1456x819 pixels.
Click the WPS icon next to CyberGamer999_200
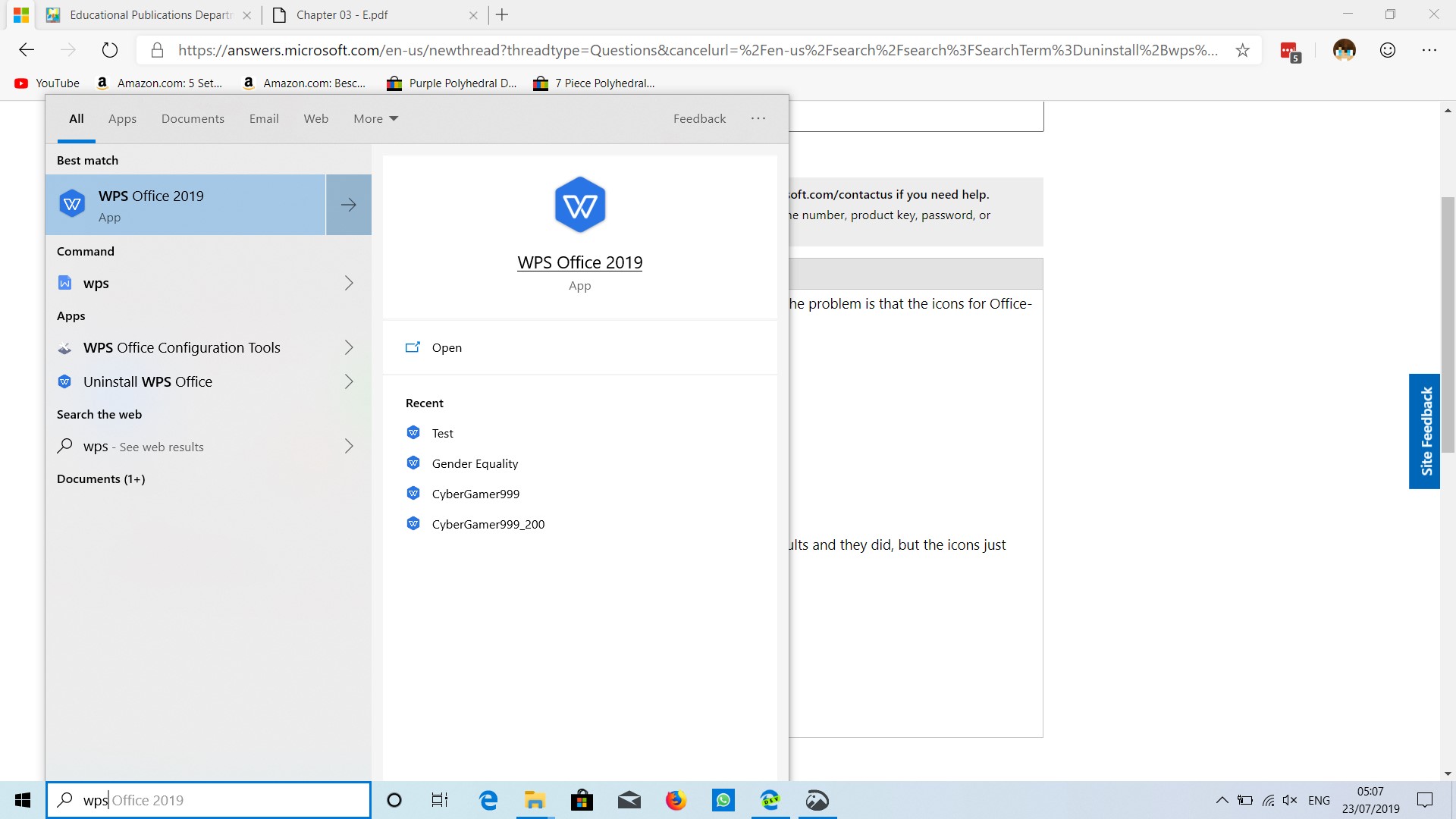[x=413, y=523]
